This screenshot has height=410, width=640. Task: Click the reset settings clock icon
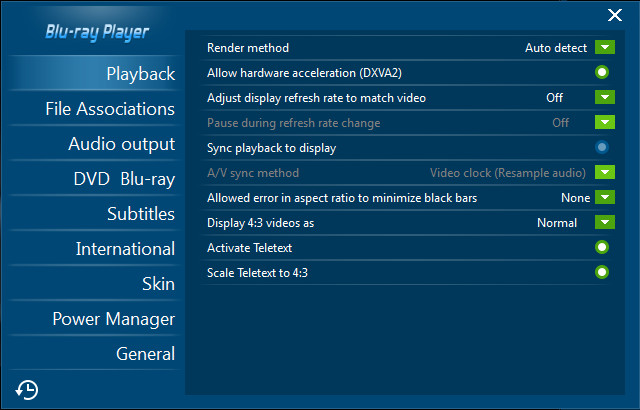[x=27, y=390]
